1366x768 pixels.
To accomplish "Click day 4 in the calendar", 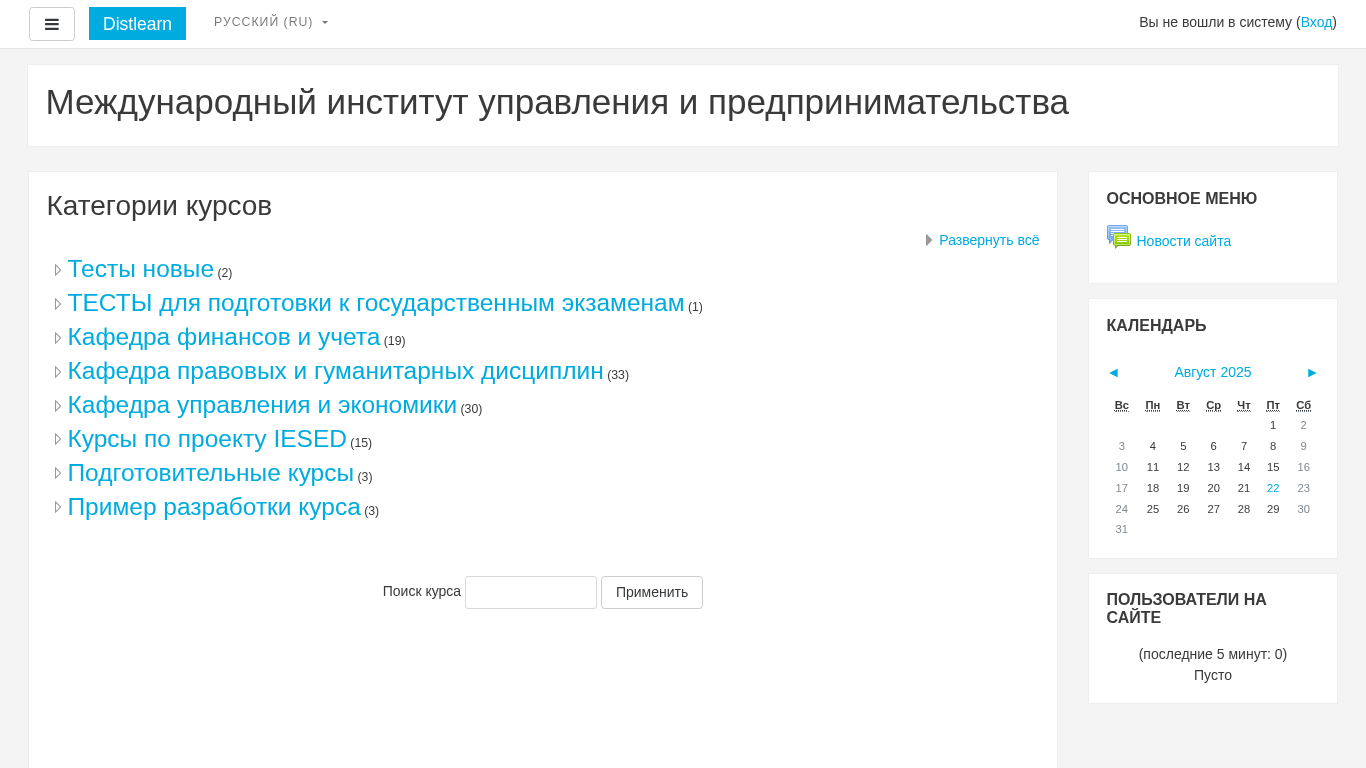I will [1153, 446].
